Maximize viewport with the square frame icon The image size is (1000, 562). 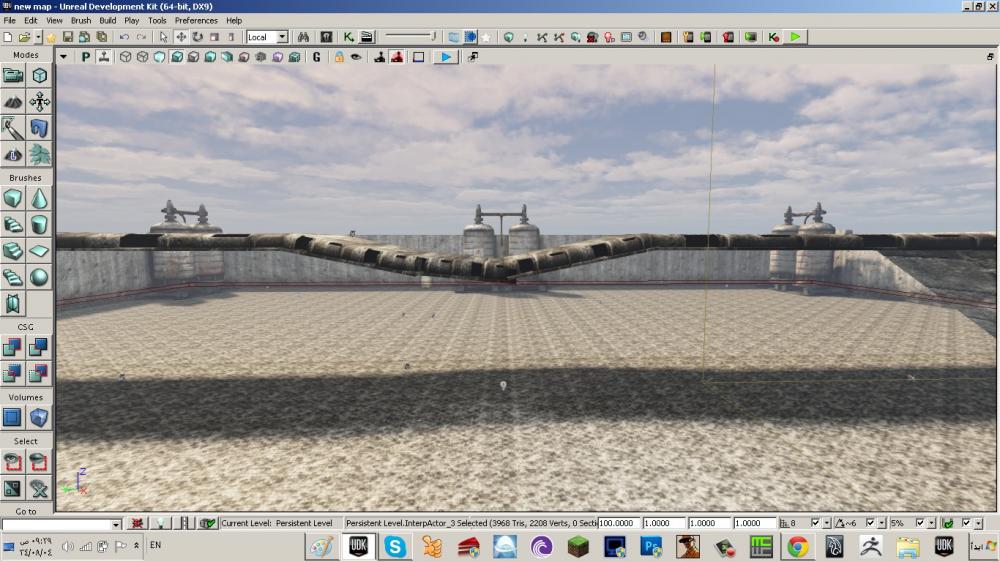[418, 57]
